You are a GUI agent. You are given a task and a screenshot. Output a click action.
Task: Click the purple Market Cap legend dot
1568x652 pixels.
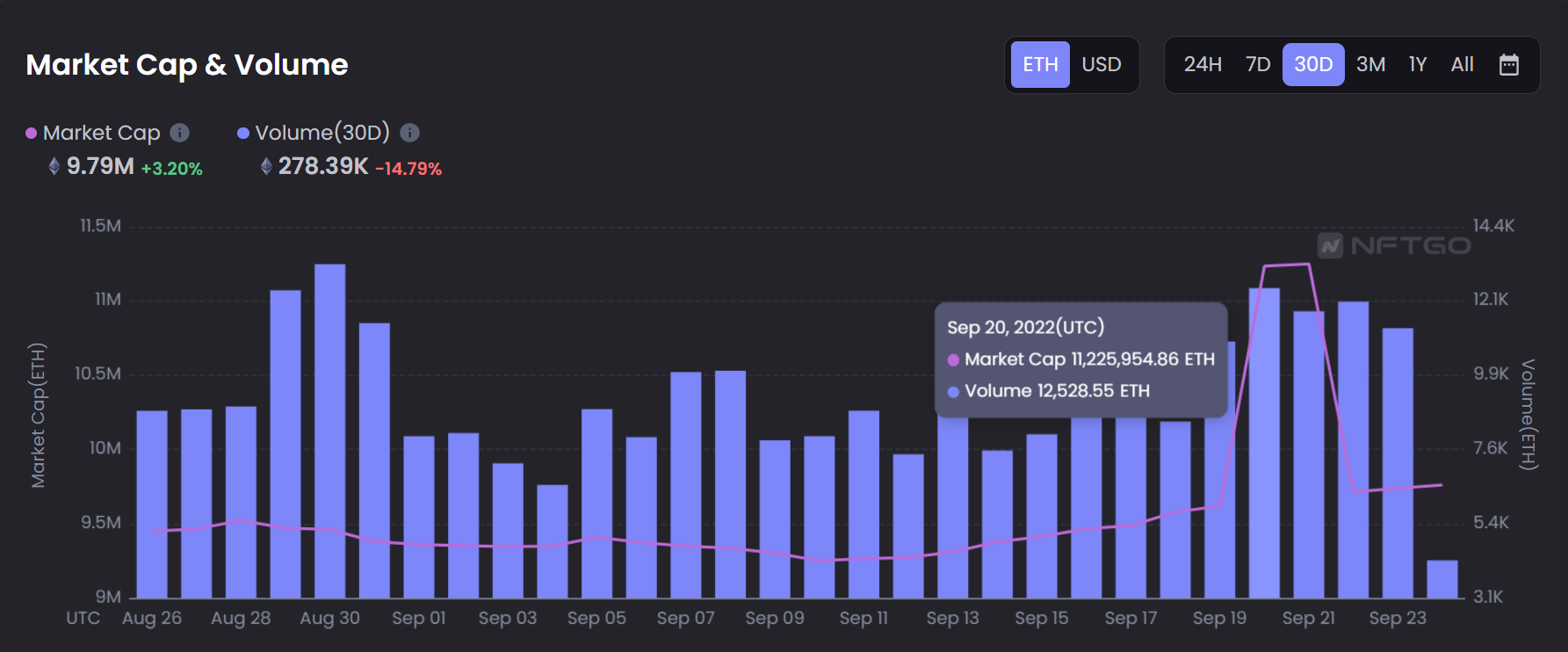32,134
